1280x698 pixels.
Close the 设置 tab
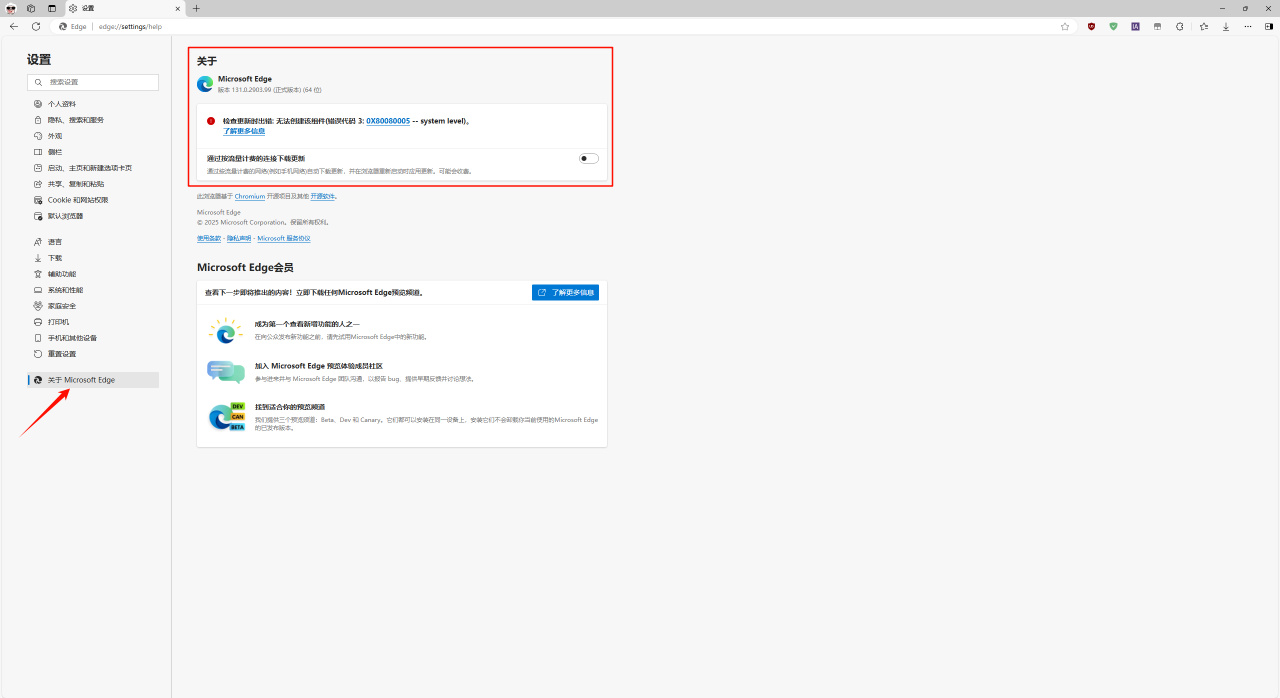point(177,8)
